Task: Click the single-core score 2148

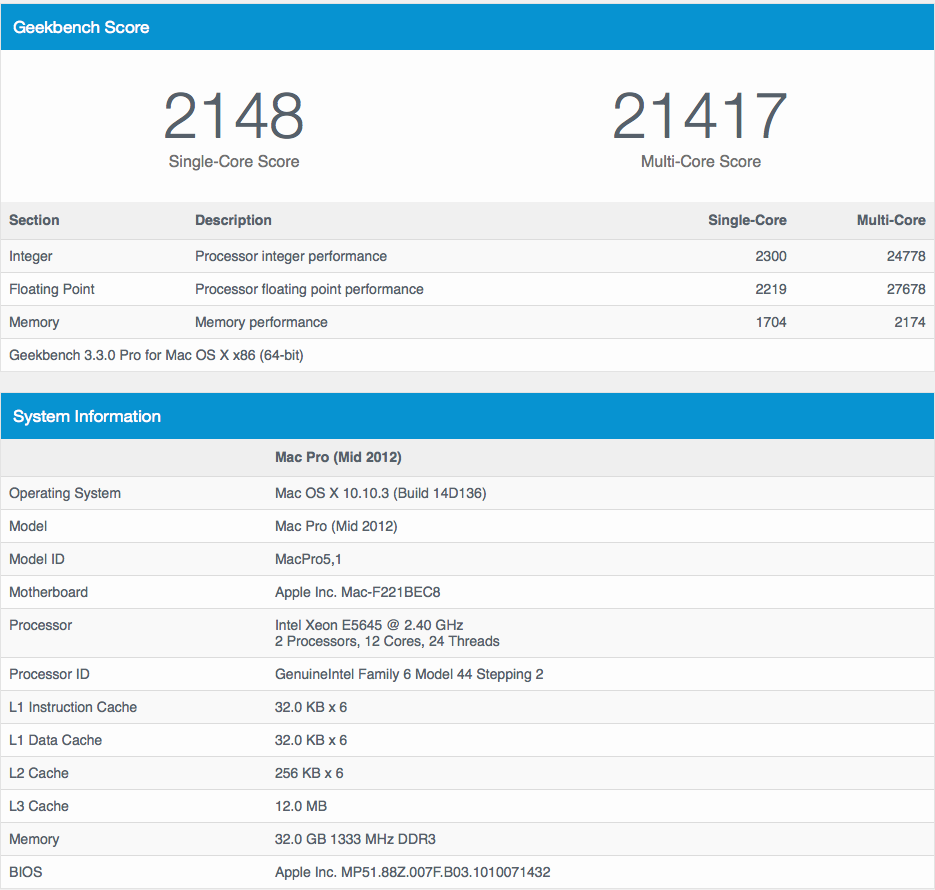Action: pyautogui.click(x=234, y=116)
